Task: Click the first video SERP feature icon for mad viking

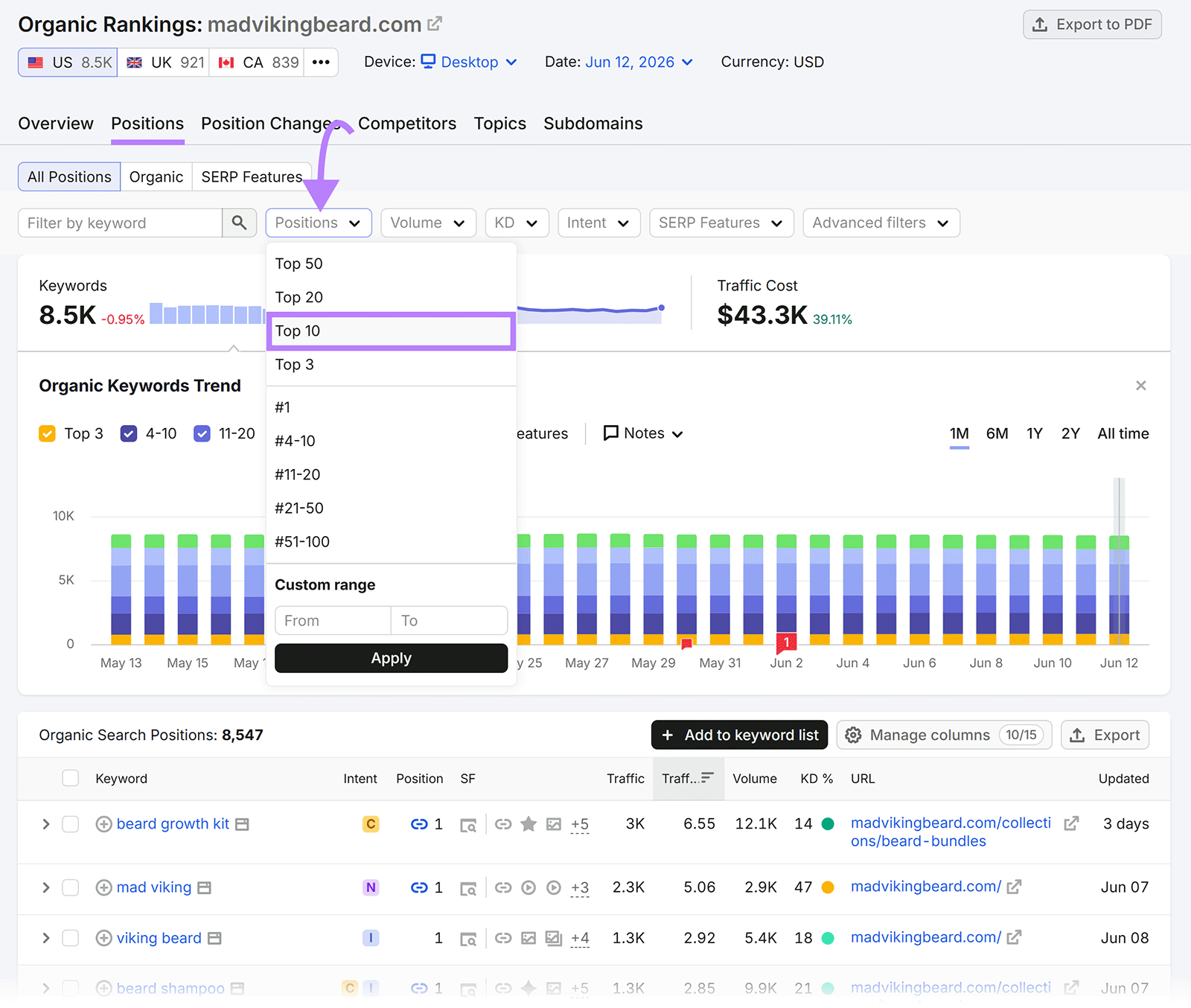Action: (x=529, y=887)
